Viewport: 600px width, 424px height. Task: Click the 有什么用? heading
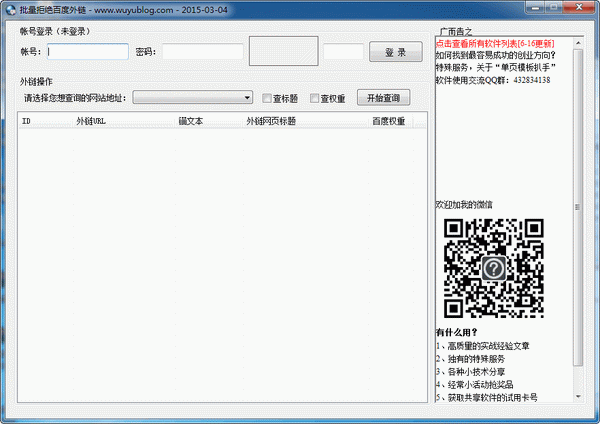click(x=457, y=332)
